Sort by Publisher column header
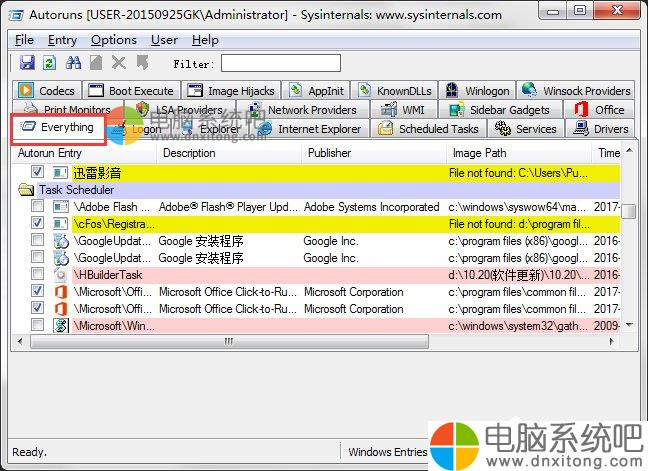The width and height of the screenshot is (648, 471). [x=374, y=153]
